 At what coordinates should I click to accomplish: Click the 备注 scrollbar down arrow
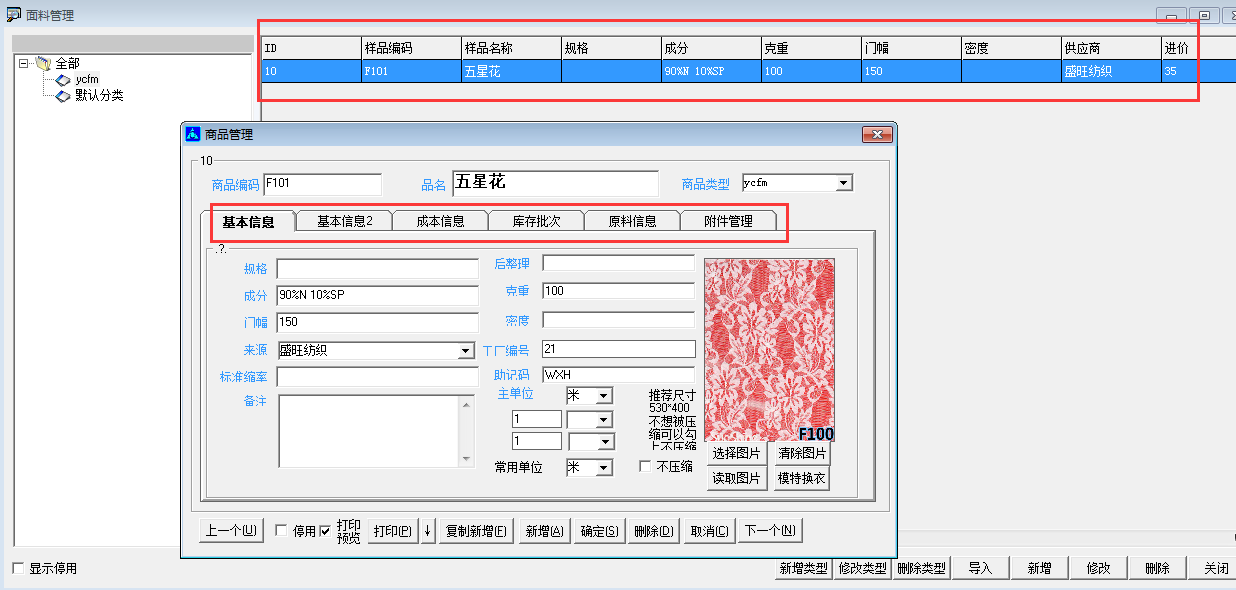tap(466, 459)
